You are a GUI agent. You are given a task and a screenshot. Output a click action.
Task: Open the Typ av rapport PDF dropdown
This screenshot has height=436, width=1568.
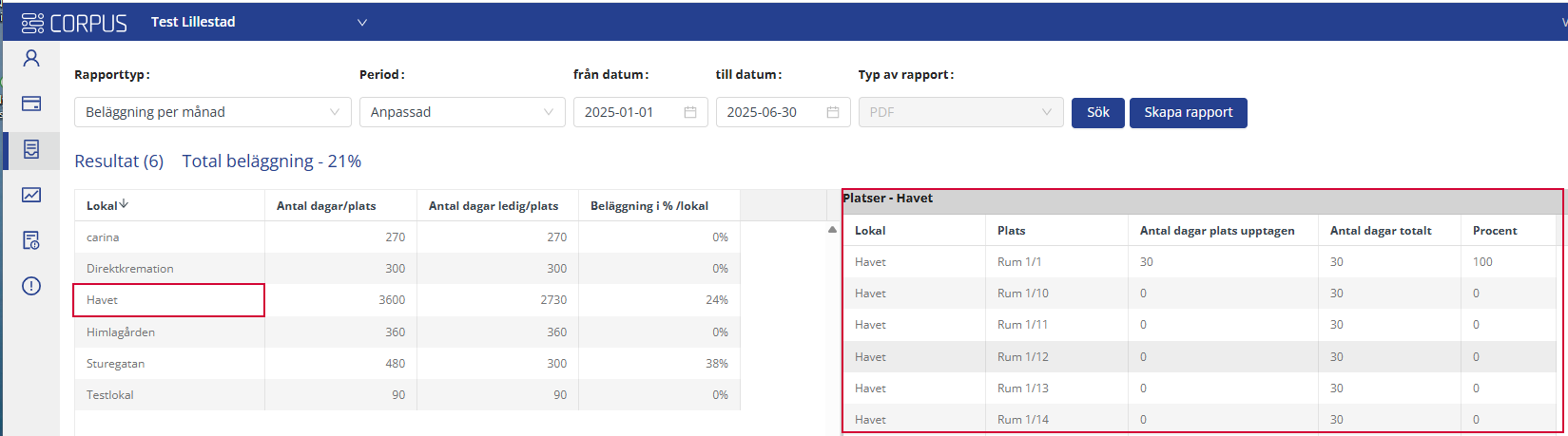click(960, 112)
